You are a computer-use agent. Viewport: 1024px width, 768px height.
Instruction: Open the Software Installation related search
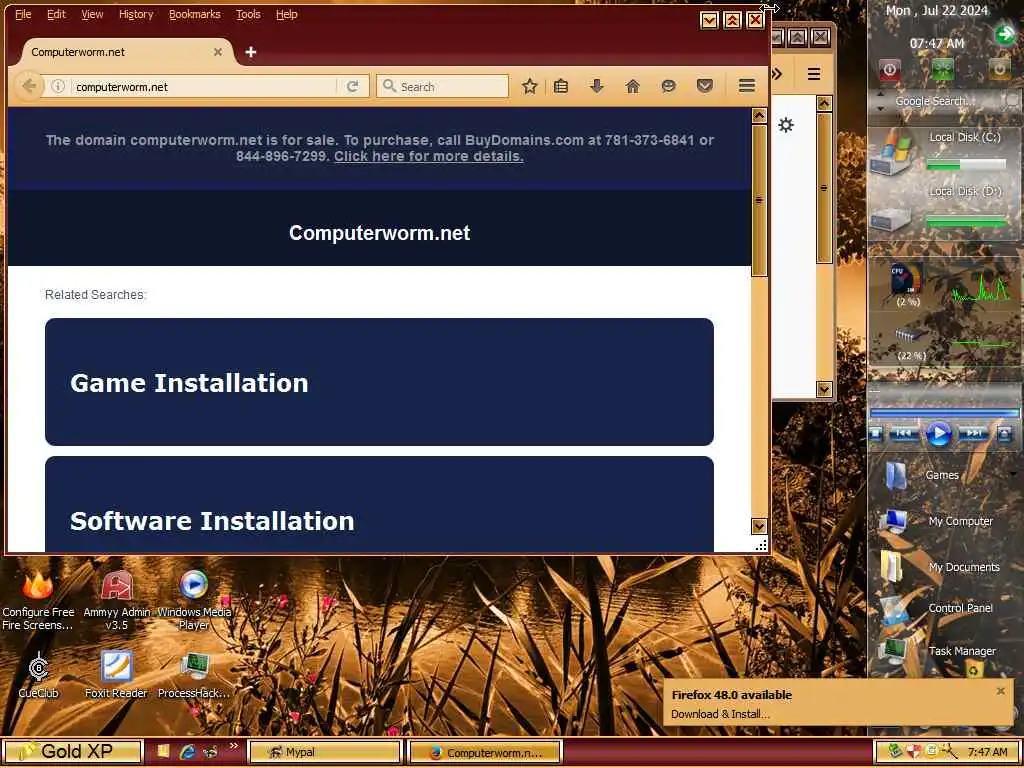coord(379,504)
